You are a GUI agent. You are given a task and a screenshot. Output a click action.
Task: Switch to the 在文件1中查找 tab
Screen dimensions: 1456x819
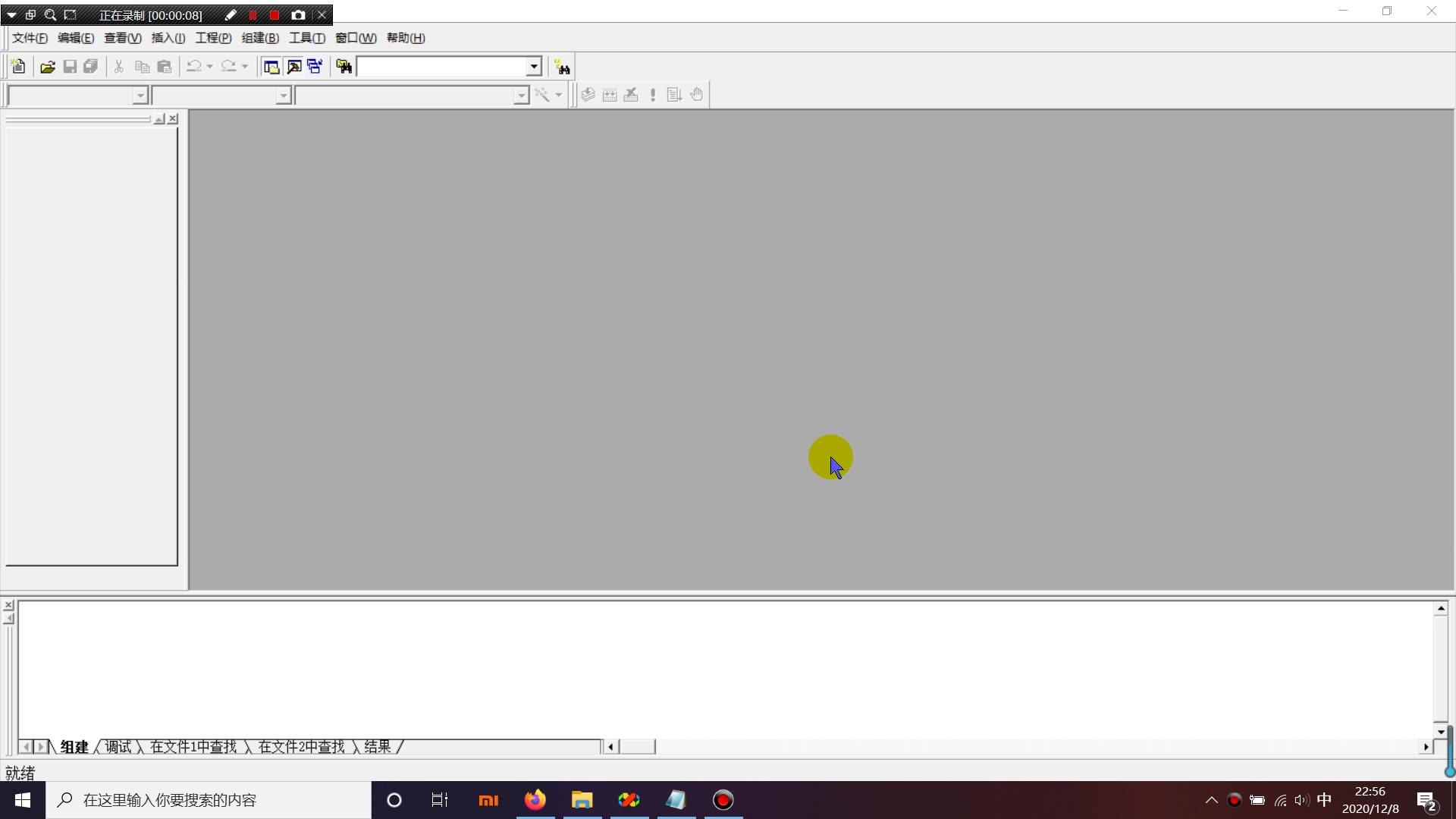pyautogui.click(x=193, y=747)
